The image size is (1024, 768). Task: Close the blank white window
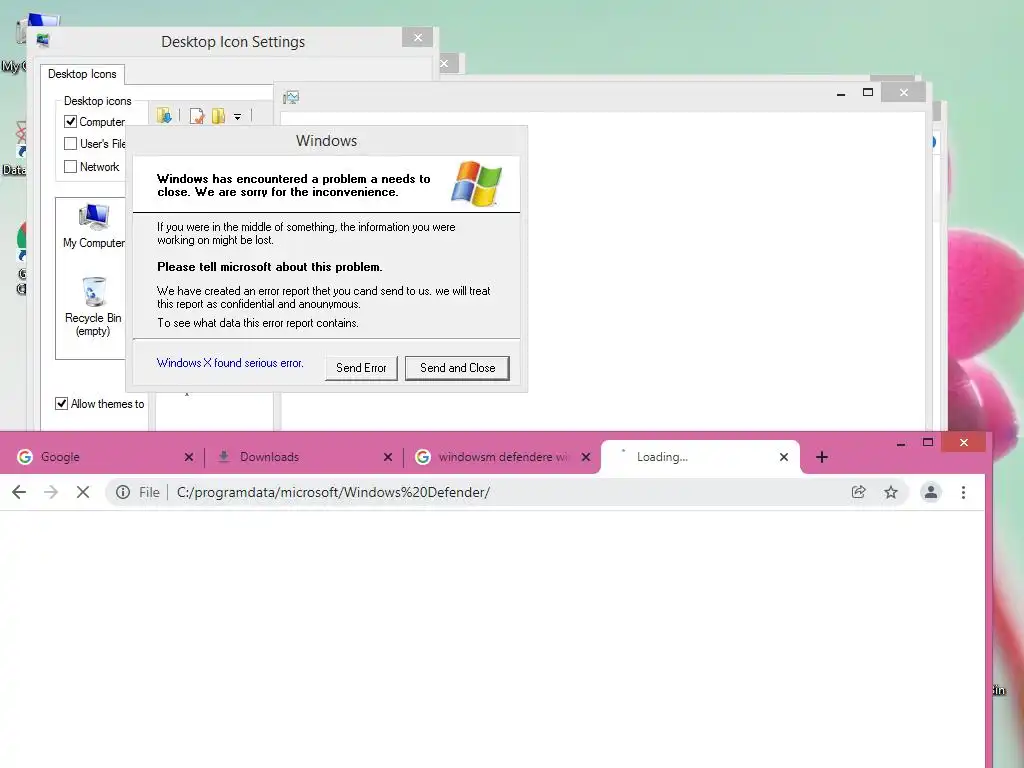click(904, 93)
